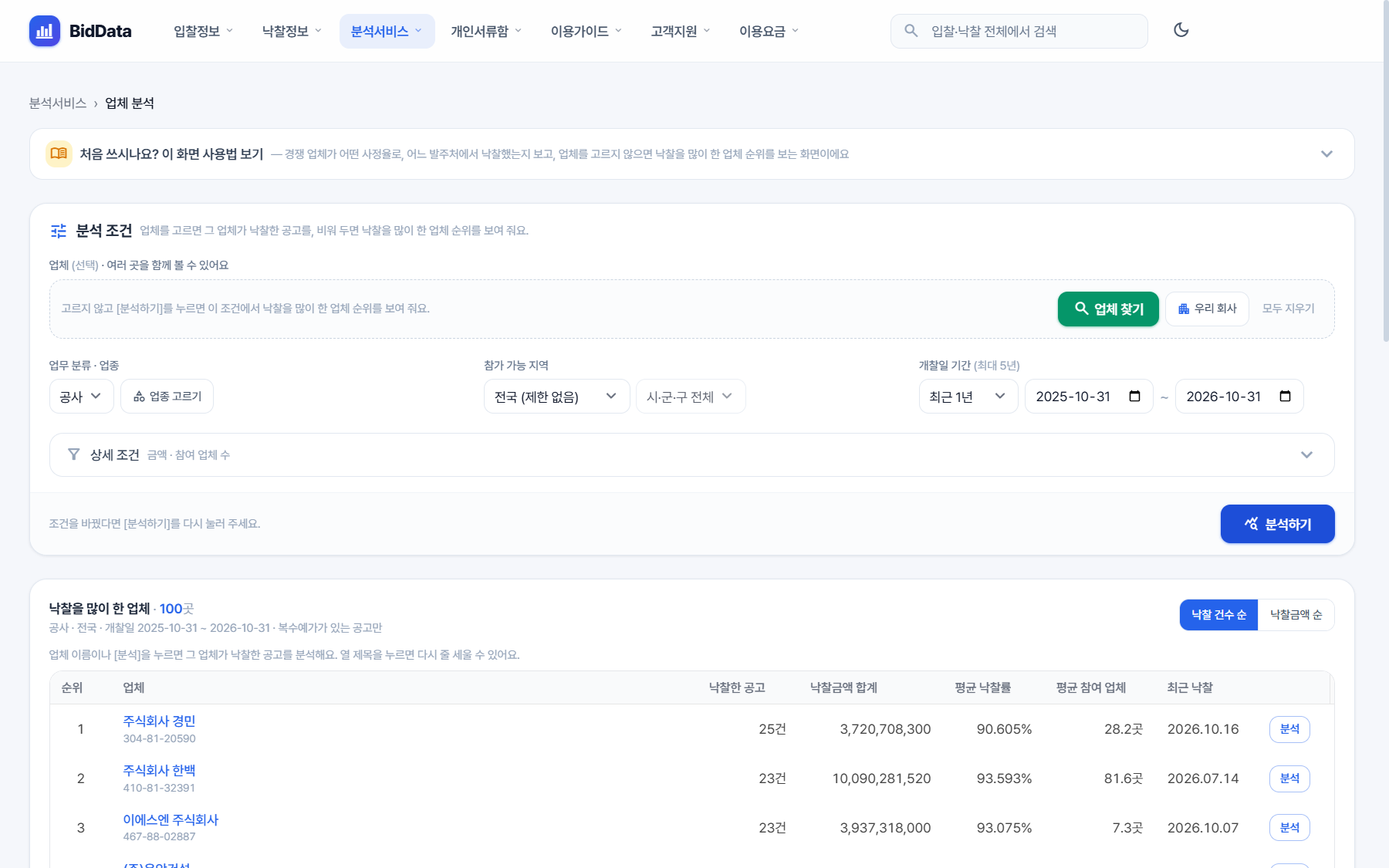Expand 처음 쓰시나요 usage guide chevron
Viewport: 1389px width, 868px height.
pyautogui.click(x=1326, y=154)
